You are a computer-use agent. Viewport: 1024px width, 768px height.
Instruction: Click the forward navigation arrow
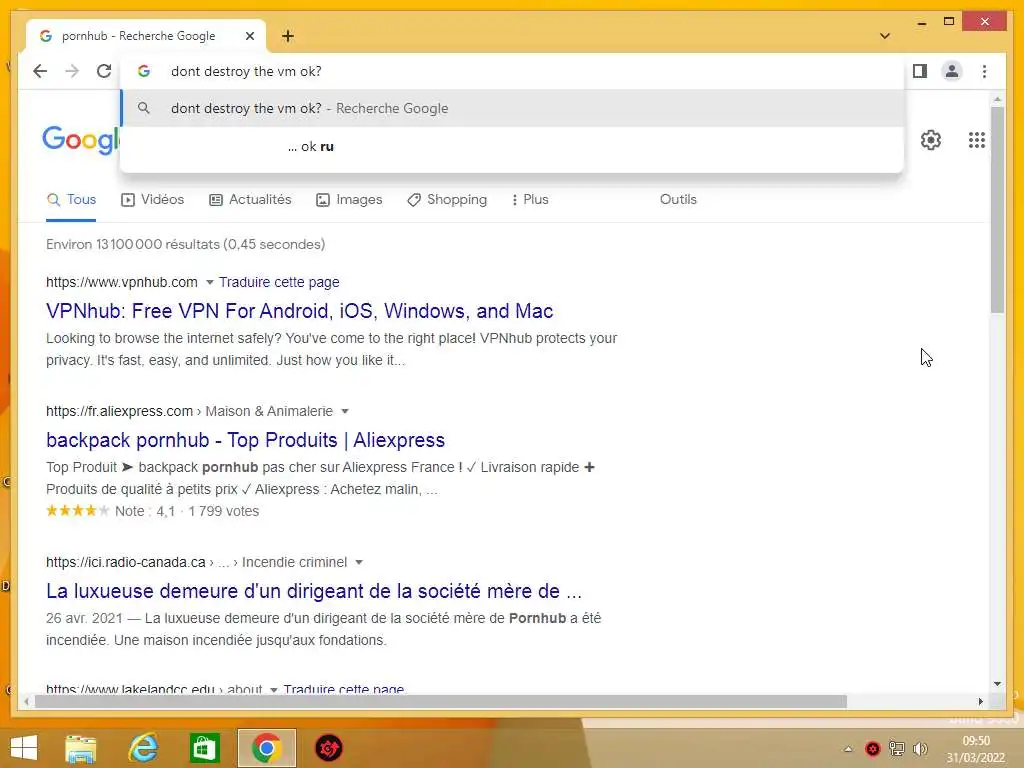point(72,71)
